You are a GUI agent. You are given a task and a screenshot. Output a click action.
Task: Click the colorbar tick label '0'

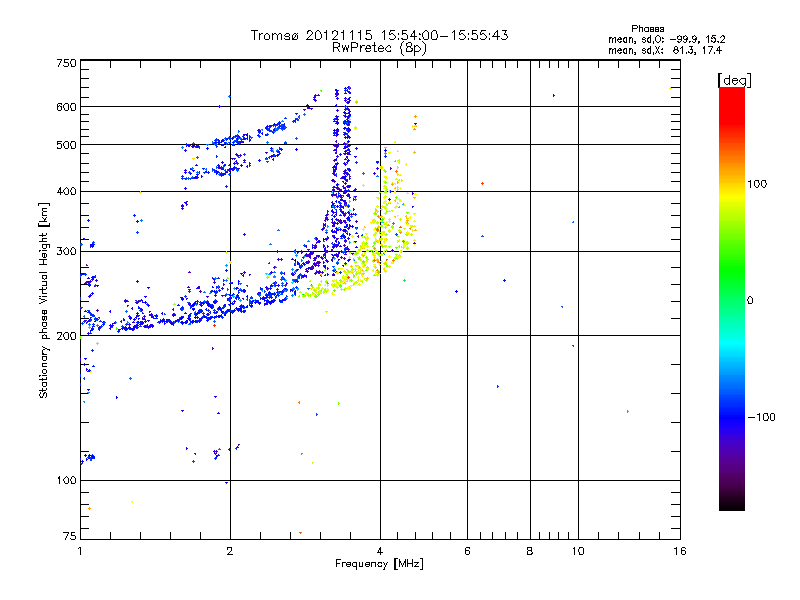point(750,301)
